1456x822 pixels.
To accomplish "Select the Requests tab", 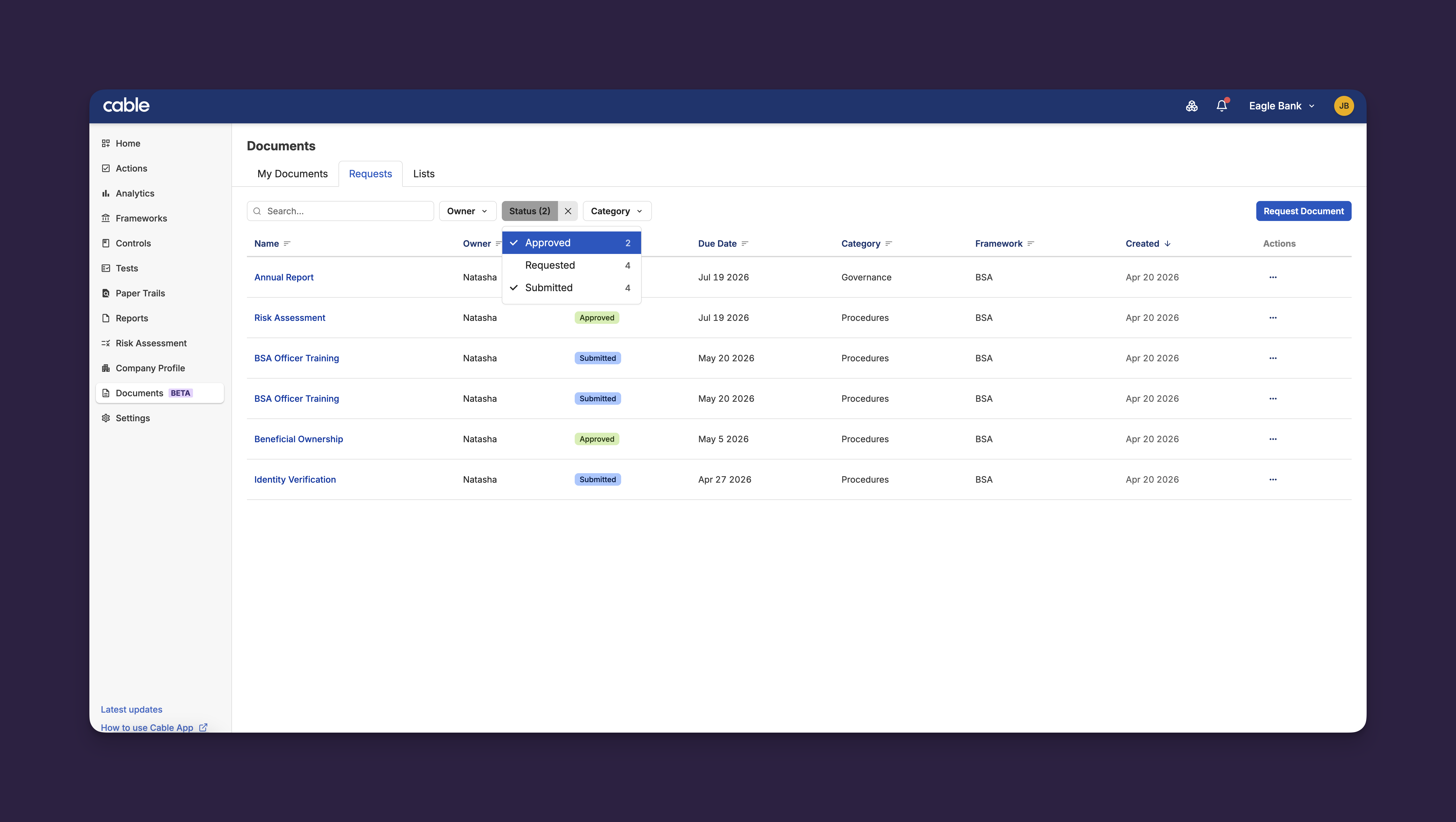I will pyautogui.click(x=370, y=174).
